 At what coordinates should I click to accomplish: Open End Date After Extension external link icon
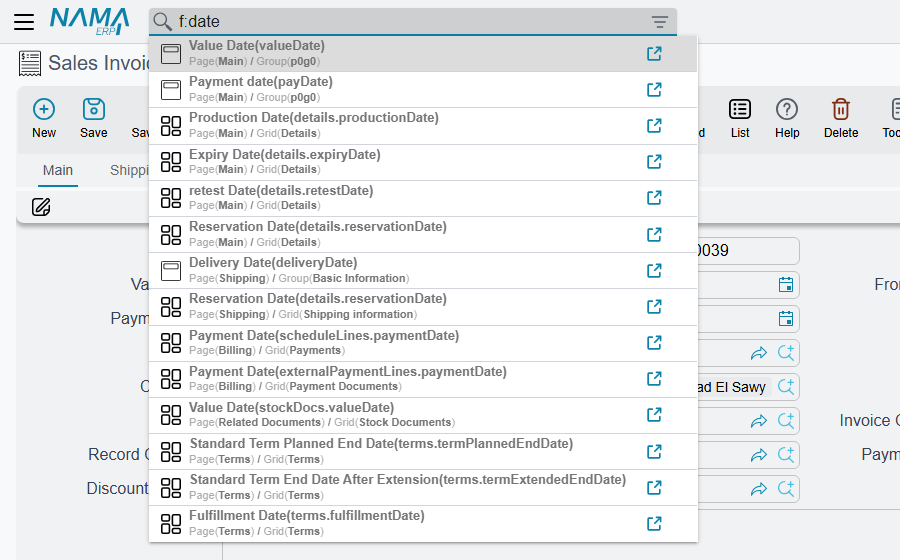[x=654, y=488]
